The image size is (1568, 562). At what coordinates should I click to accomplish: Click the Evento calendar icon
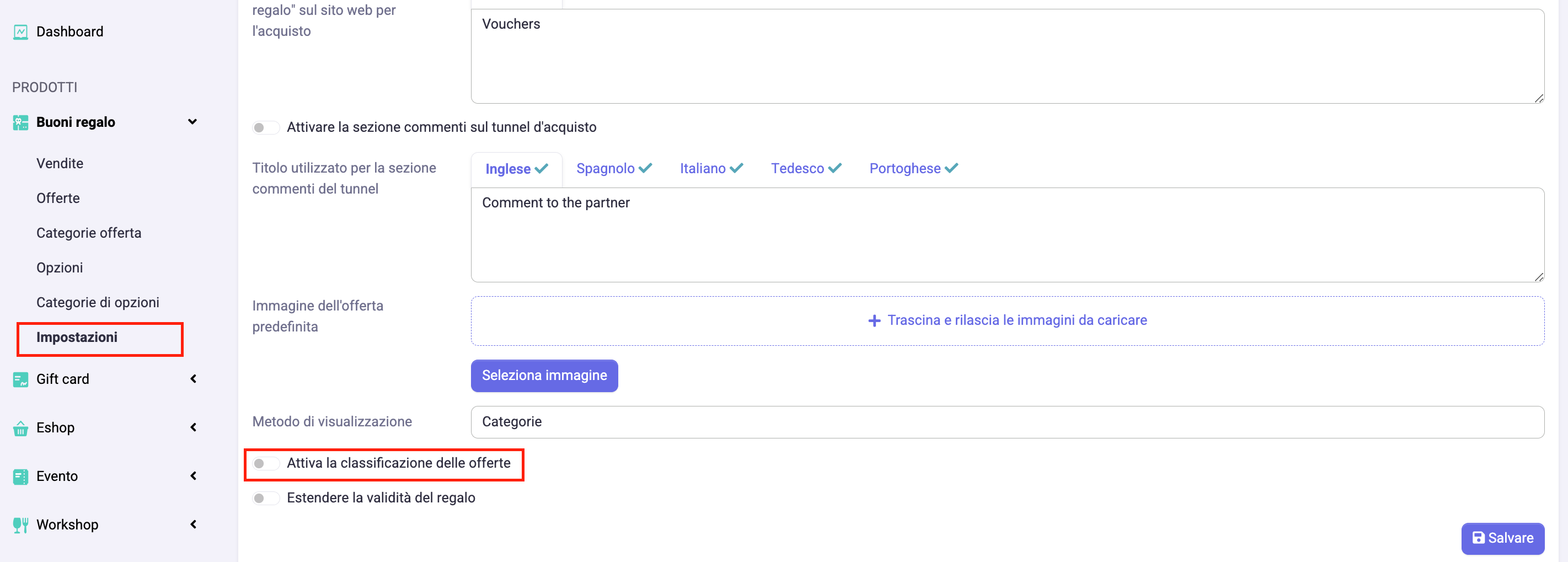pyautogui.click(x=20, y=477)
